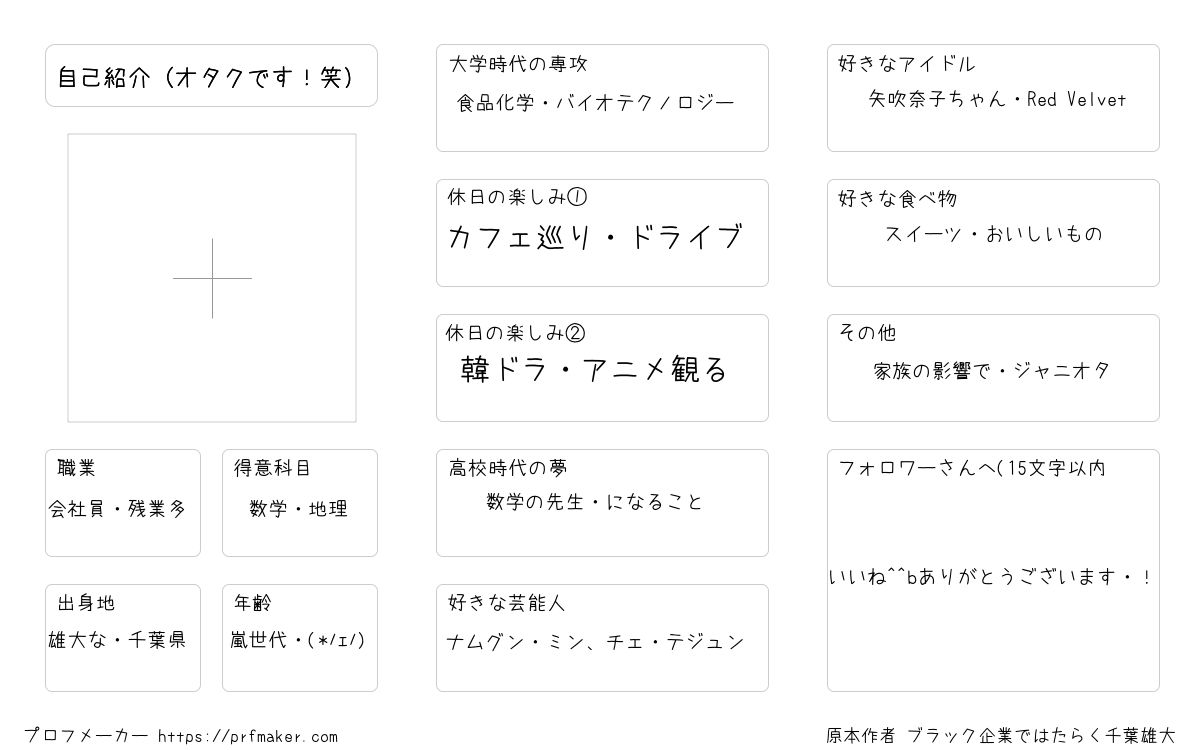Click the 好きな芸能人 field
Image resolution: width=1200 pixels, height=750 pixels.
(602, 638)
